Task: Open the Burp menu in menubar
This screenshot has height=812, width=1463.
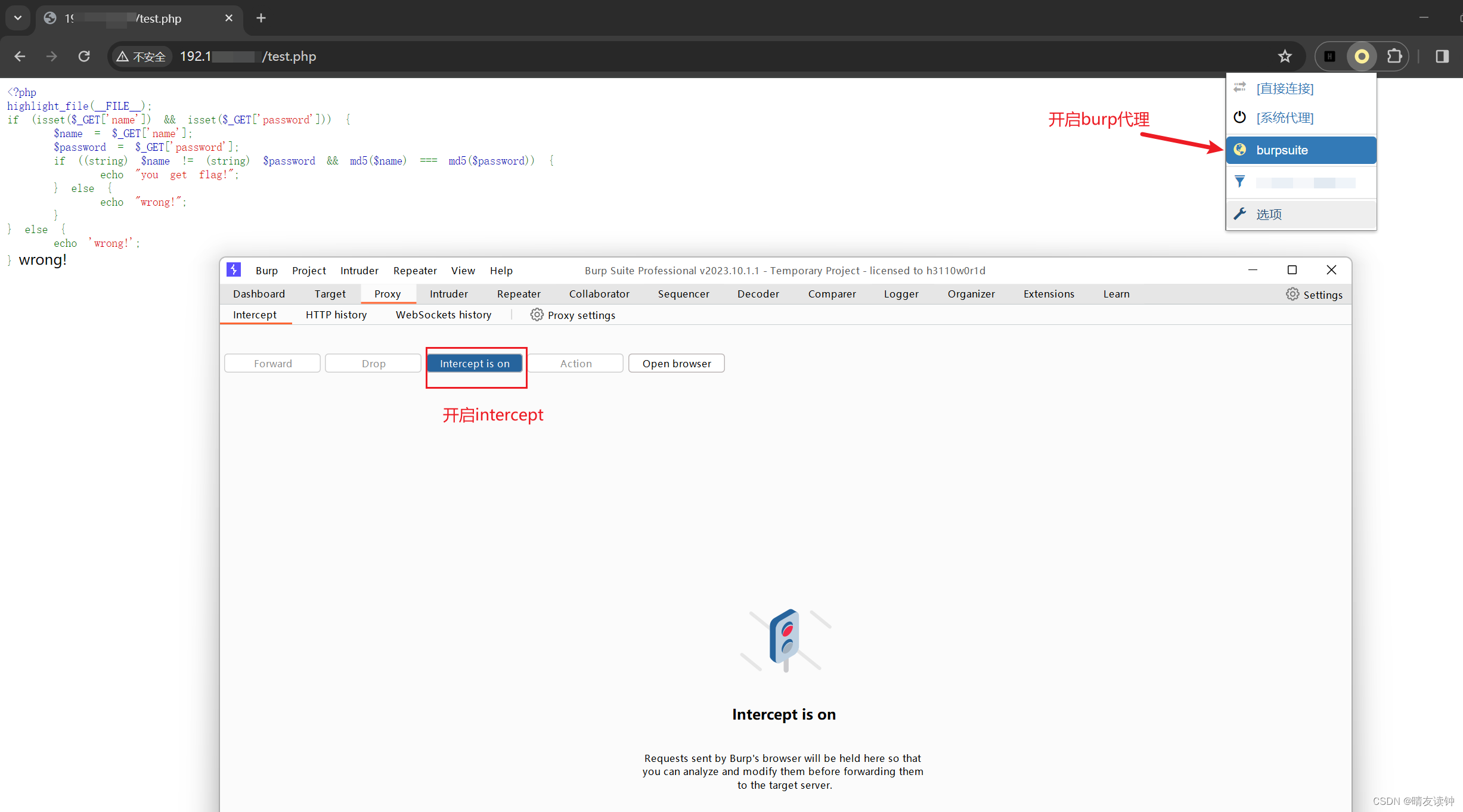Action: pos(266,271)
